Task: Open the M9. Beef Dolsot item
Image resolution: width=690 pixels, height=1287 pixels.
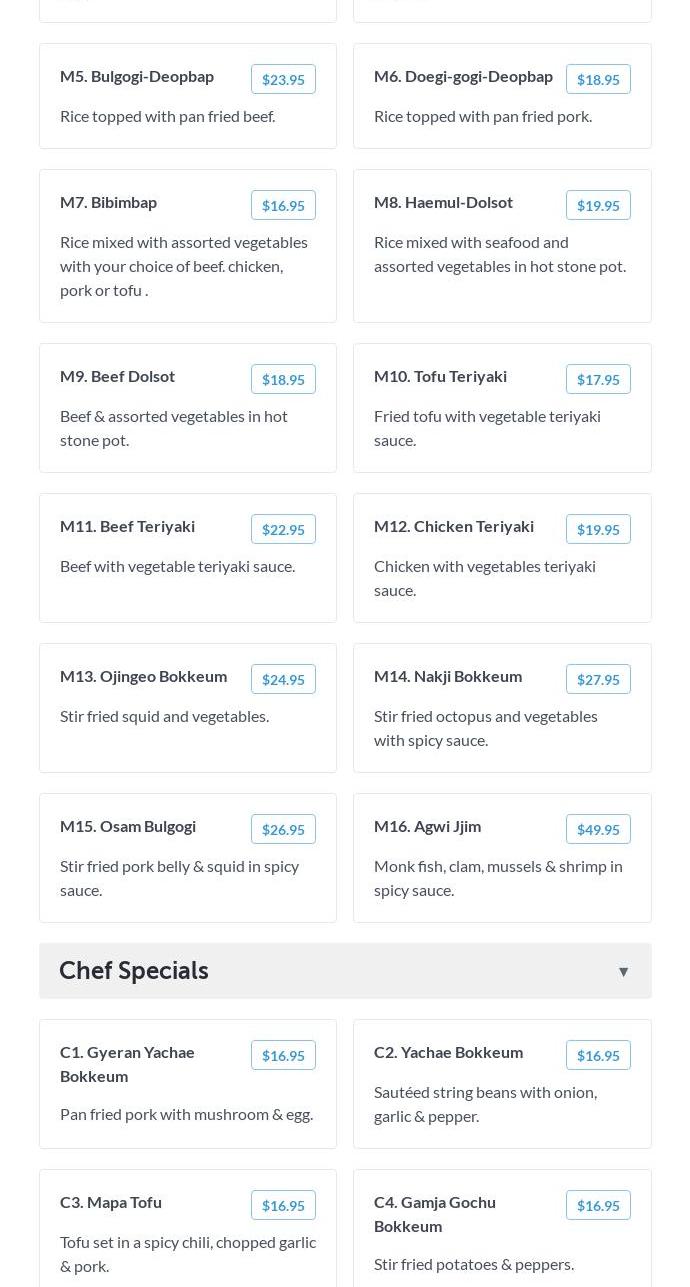Action: pyautogui.click(x=118, y=376)
